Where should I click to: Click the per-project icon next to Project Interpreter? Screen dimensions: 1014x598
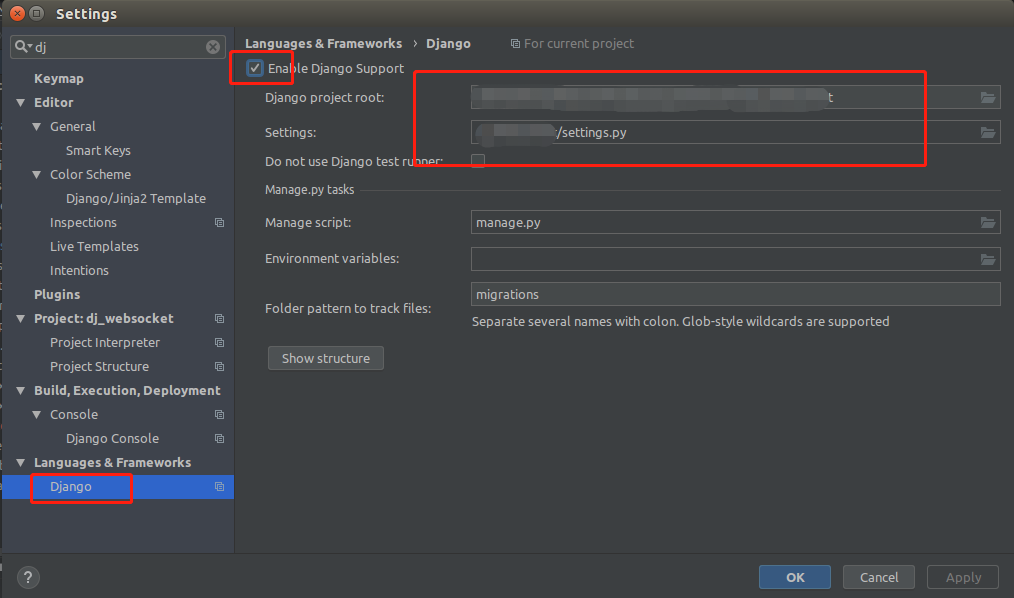pyautogui.click(x=217, y=342)
